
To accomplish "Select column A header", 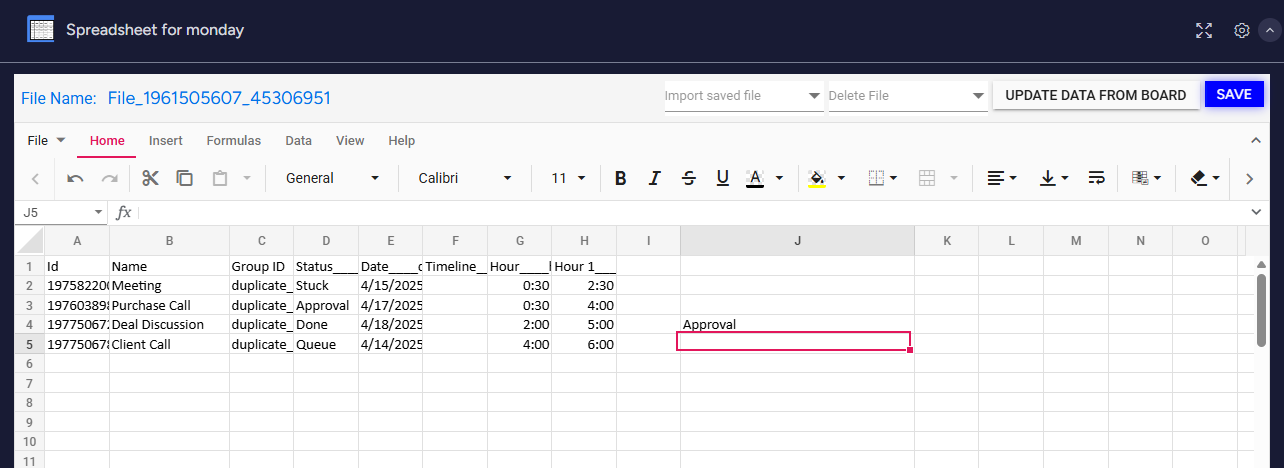I will [77, 240].
